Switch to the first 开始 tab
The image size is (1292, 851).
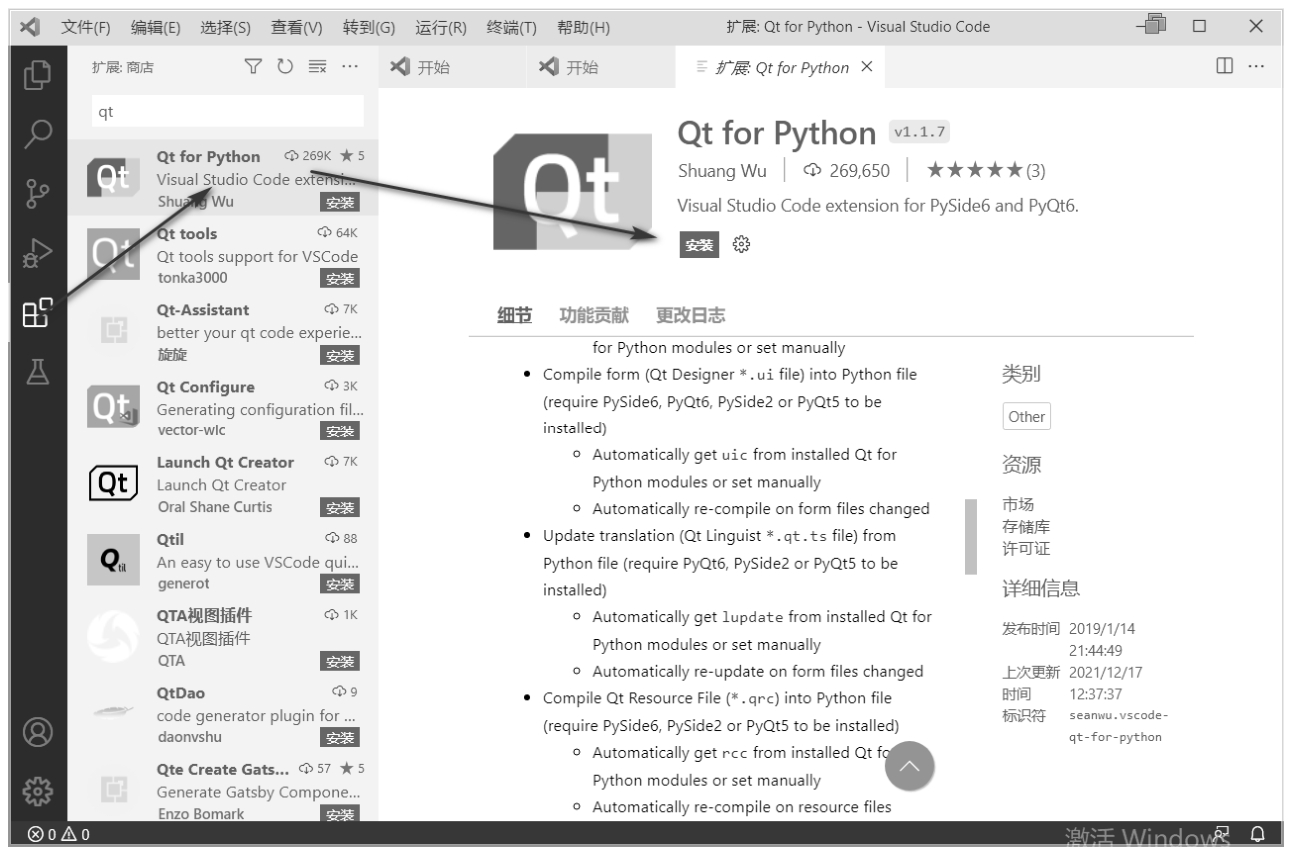[x=453, y=67]
